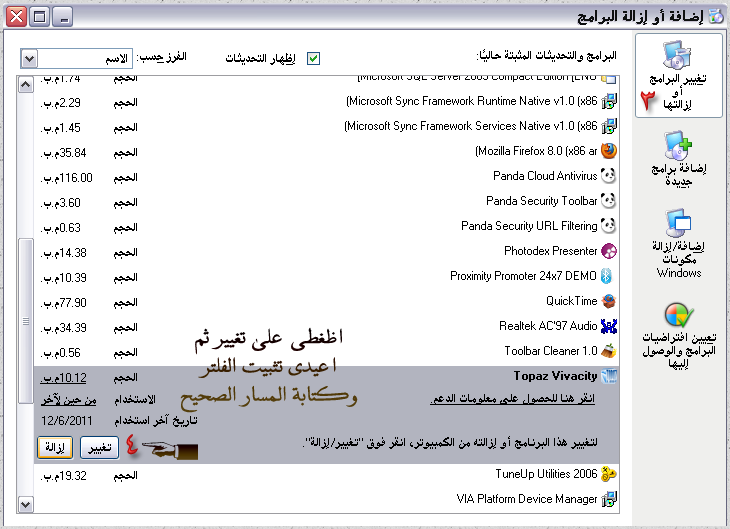730x529 pixels.
Task: Open Add/Remove Windows Components sidebar tab
Action: point(678,244)
